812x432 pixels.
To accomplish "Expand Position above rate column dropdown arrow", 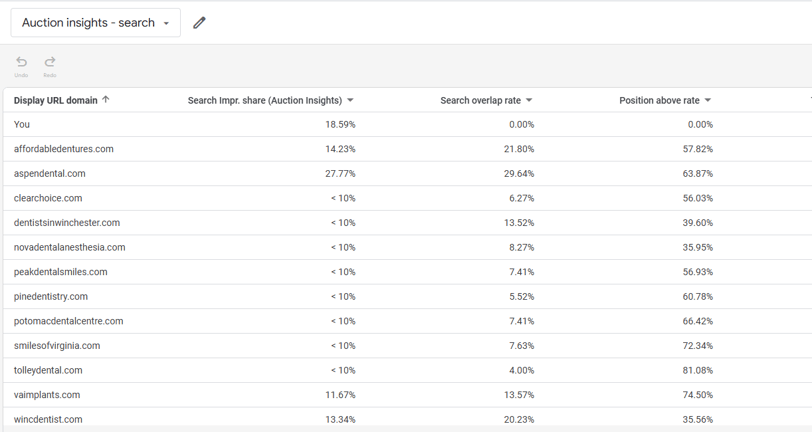I will point(708,100).
